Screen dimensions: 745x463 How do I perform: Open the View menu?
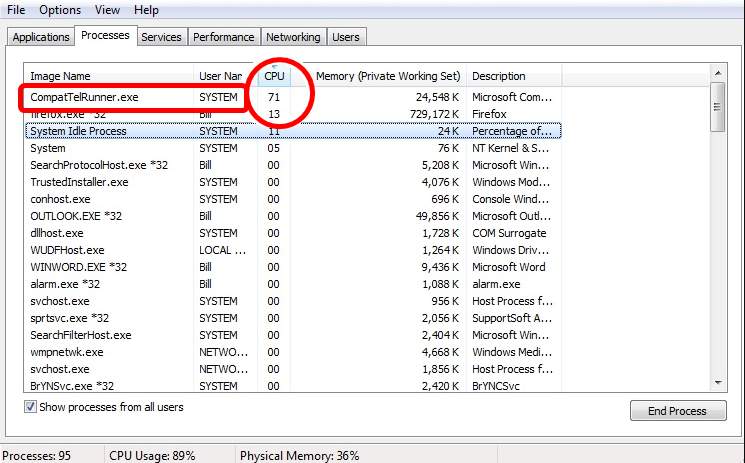point(107,10)
